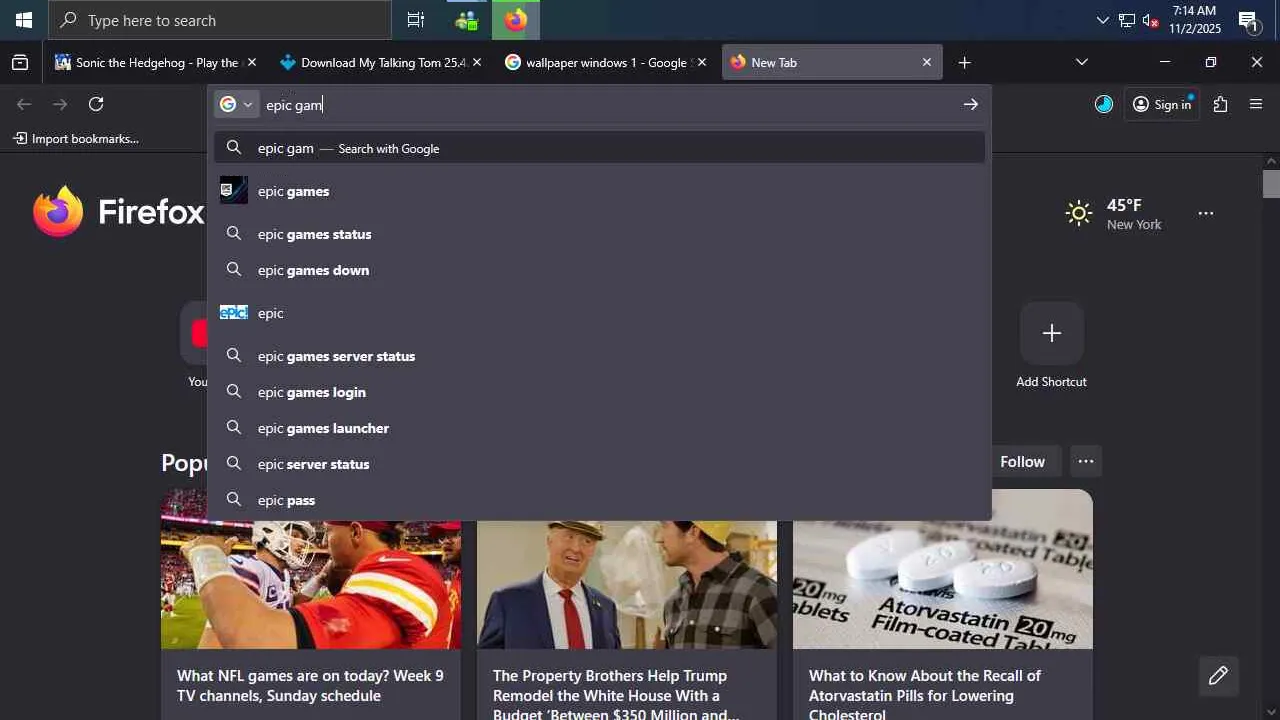Open the Firefox application menu
This screenshot has width=1280, height=720.
tap(1256, 104)
